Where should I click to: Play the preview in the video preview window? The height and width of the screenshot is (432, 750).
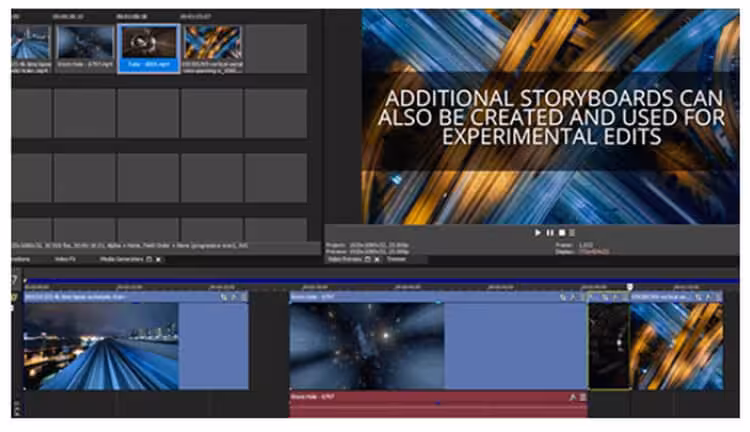coord(538,233)
